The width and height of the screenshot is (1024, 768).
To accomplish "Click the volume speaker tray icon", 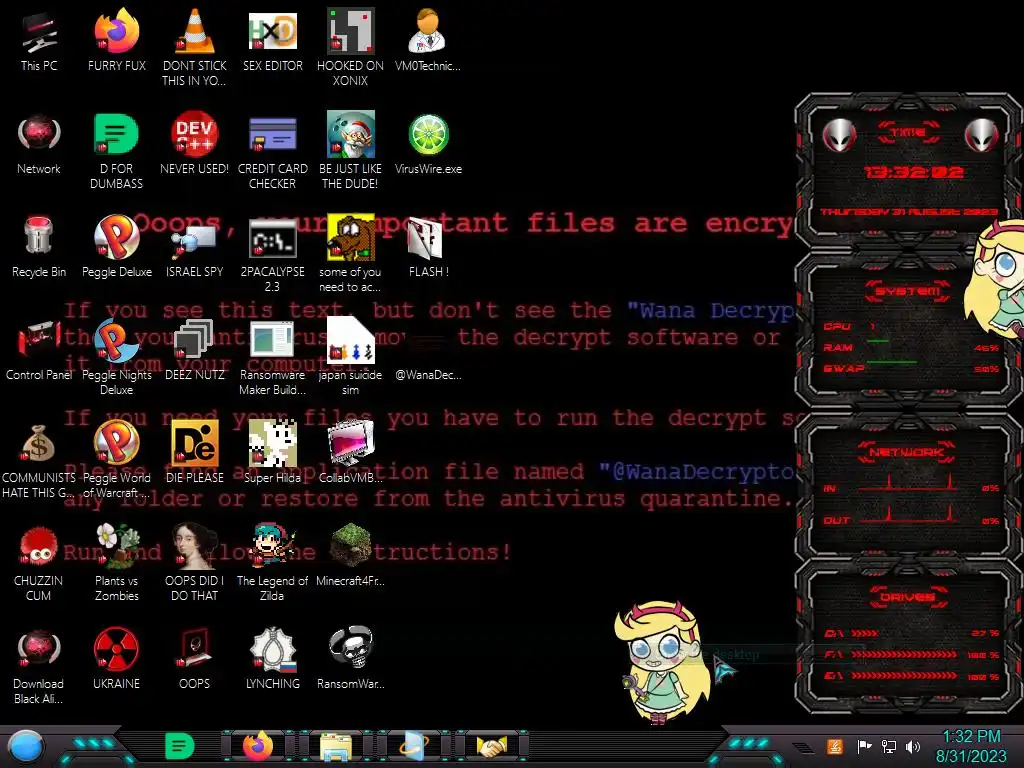I will [x=913, y=746].
